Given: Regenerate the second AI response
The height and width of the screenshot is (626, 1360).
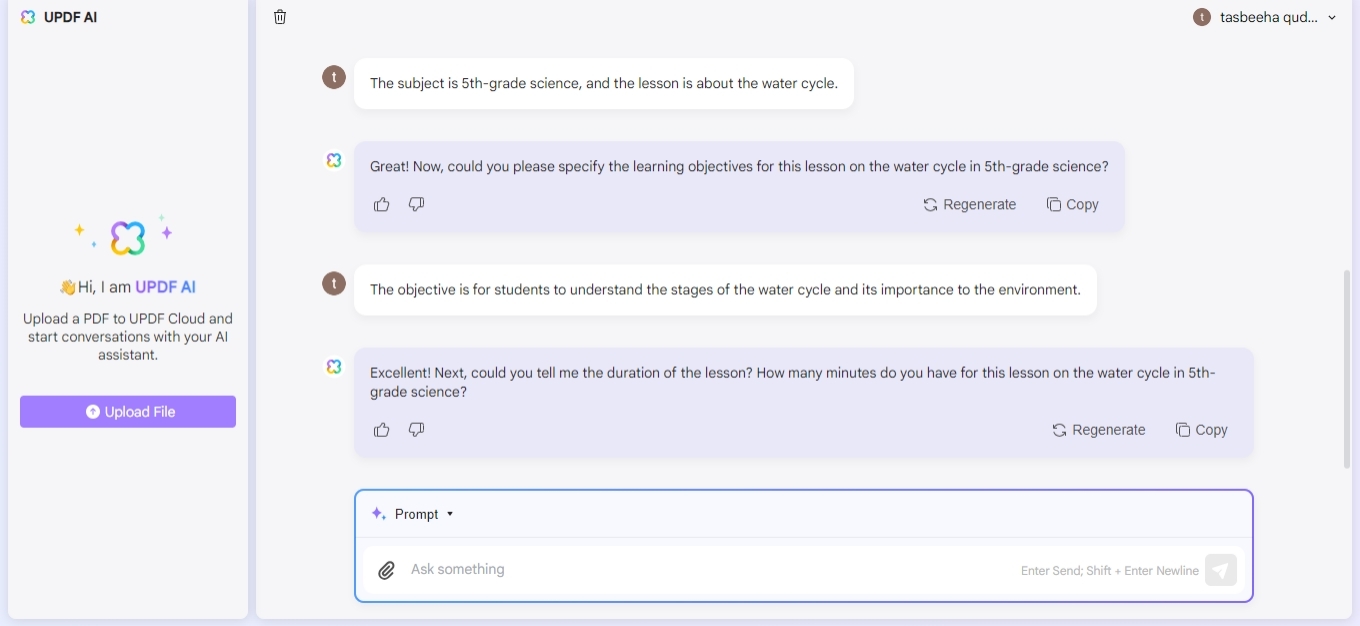Looking at the screenshot, I should (1098, 429).
